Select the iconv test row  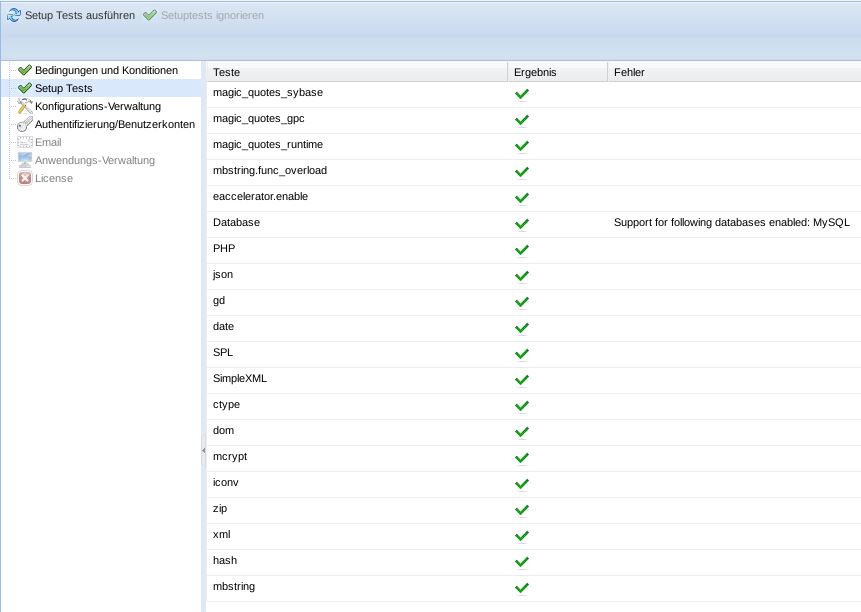tap(534, 484)
